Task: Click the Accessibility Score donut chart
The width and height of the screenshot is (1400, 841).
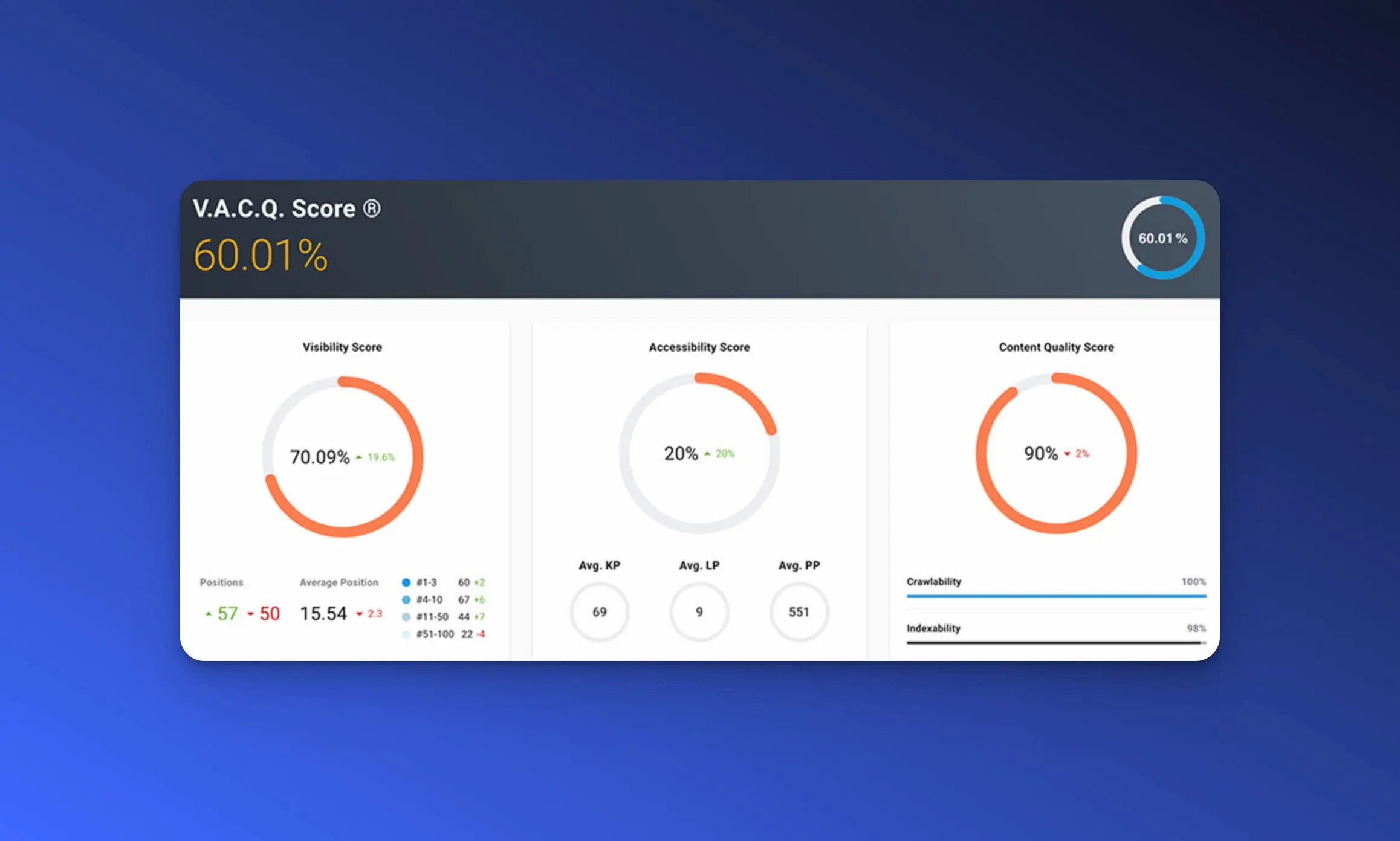Action: [699, 453]
